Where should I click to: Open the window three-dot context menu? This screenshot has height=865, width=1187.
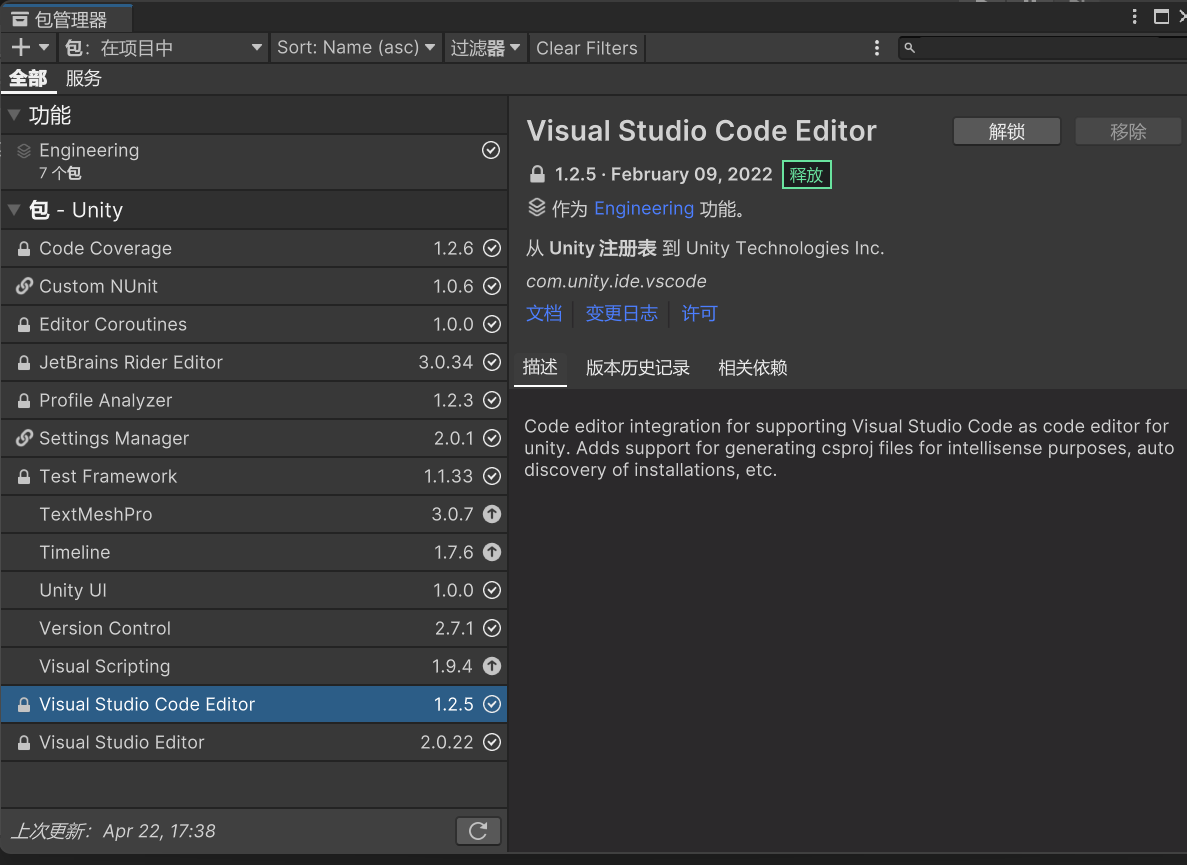pos(1134,17)
